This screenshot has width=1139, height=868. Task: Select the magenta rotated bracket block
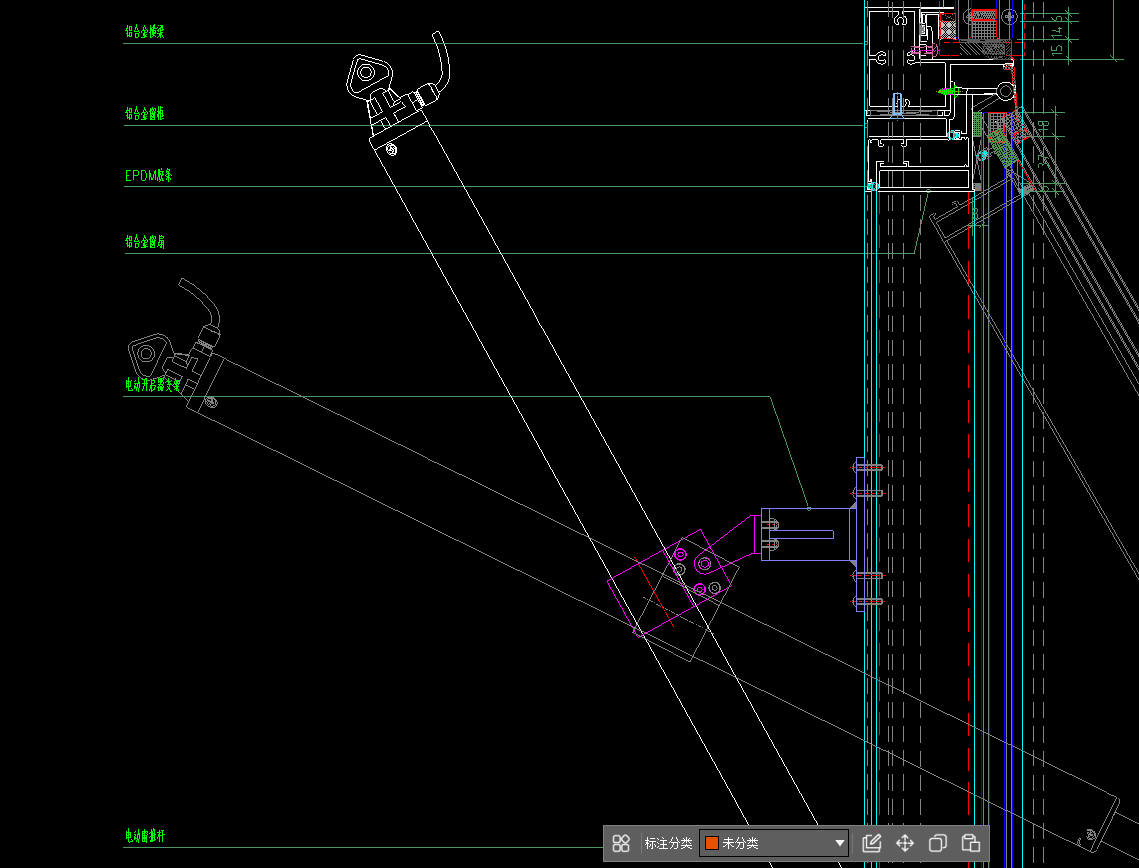tap(672, 585)
